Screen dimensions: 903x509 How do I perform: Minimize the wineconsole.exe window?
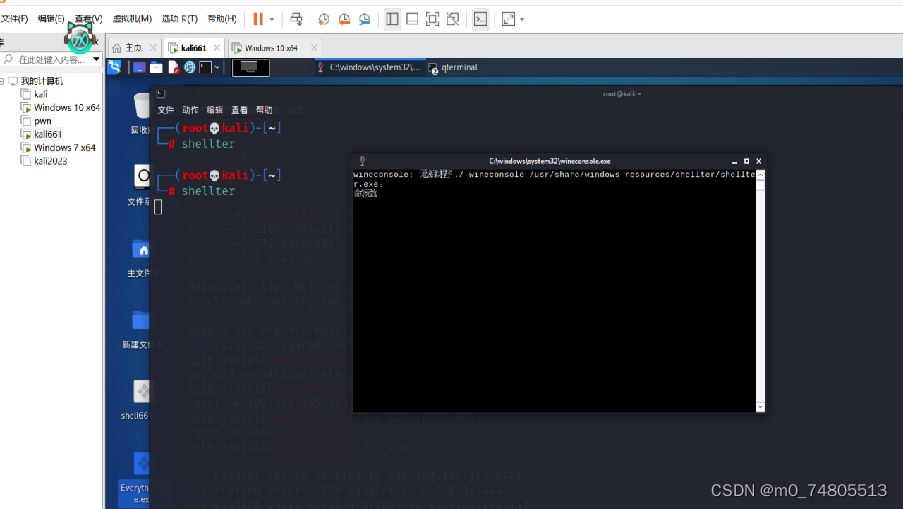tap(734, 162)
